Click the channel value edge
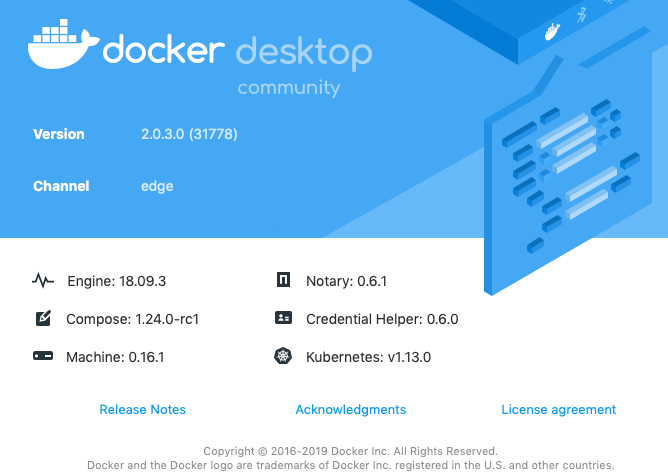 pos(157,187)
